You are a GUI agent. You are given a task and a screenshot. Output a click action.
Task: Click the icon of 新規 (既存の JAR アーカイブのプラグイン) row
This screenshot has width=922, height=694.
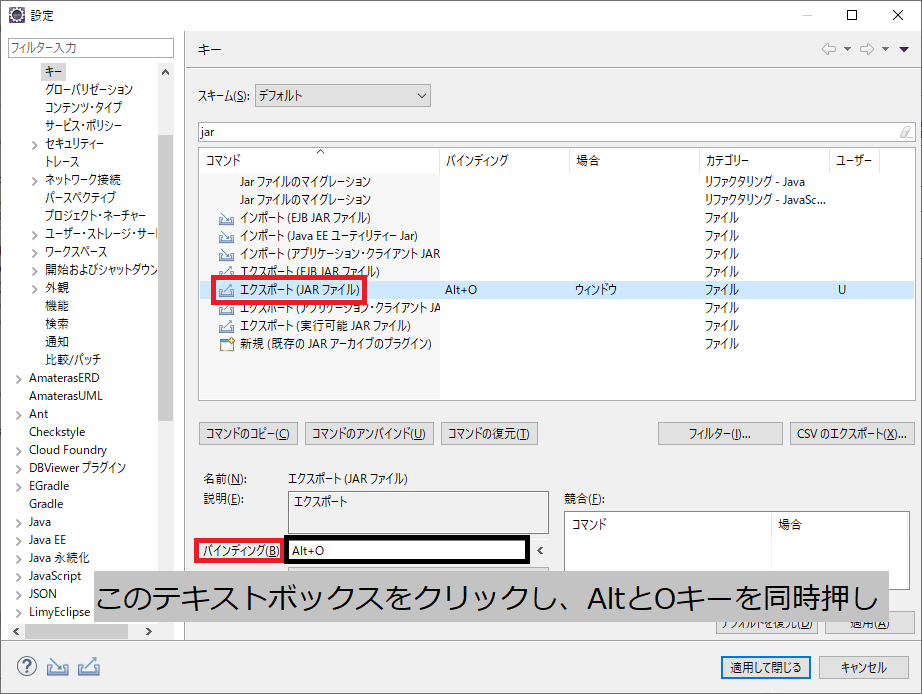click(x=226, y=344)
